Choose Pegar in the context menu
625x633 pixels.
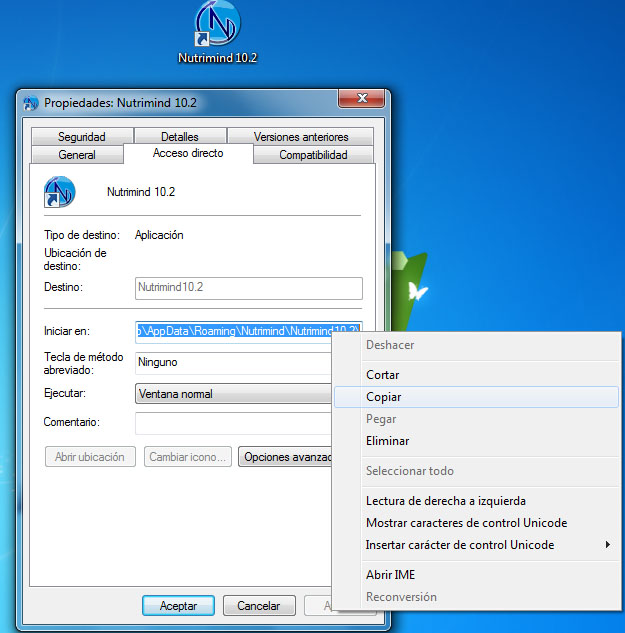click(x=476, y=419)
